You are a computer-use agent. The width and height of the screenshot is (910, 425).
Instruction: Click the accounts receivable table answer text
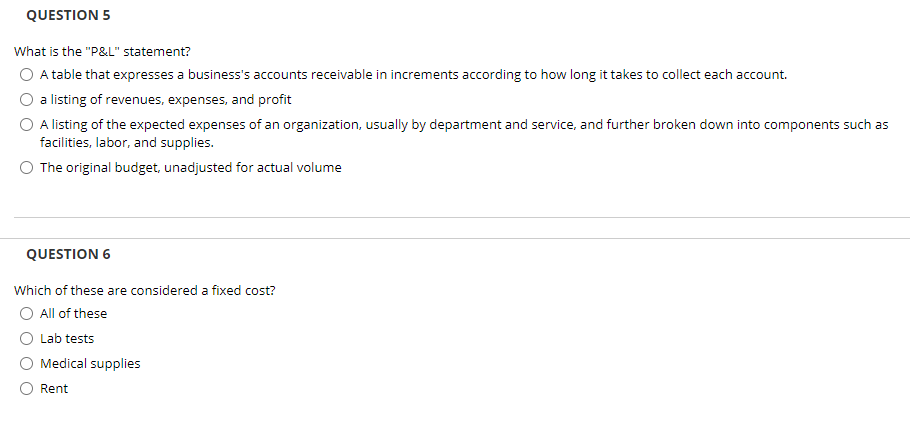click(x=413, y=75)
